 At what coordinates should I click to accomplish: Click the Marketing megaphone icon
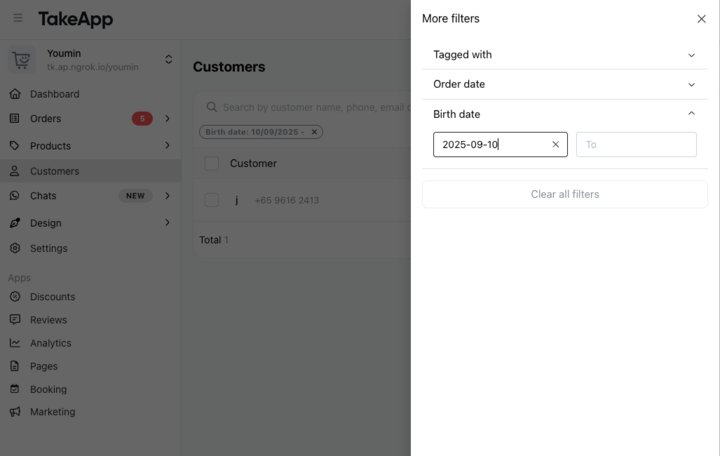tap(15, 412)
